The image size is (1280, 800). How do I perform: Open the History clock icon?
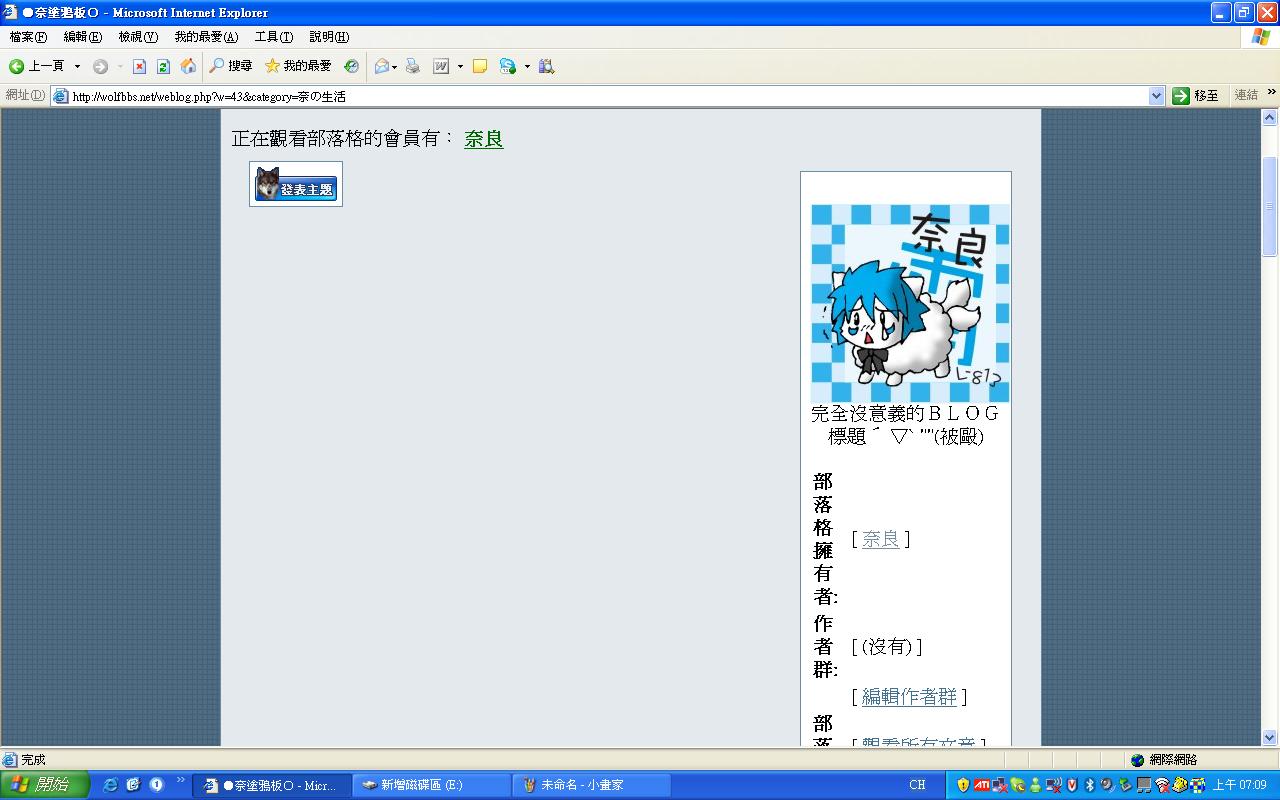[351, 66]
